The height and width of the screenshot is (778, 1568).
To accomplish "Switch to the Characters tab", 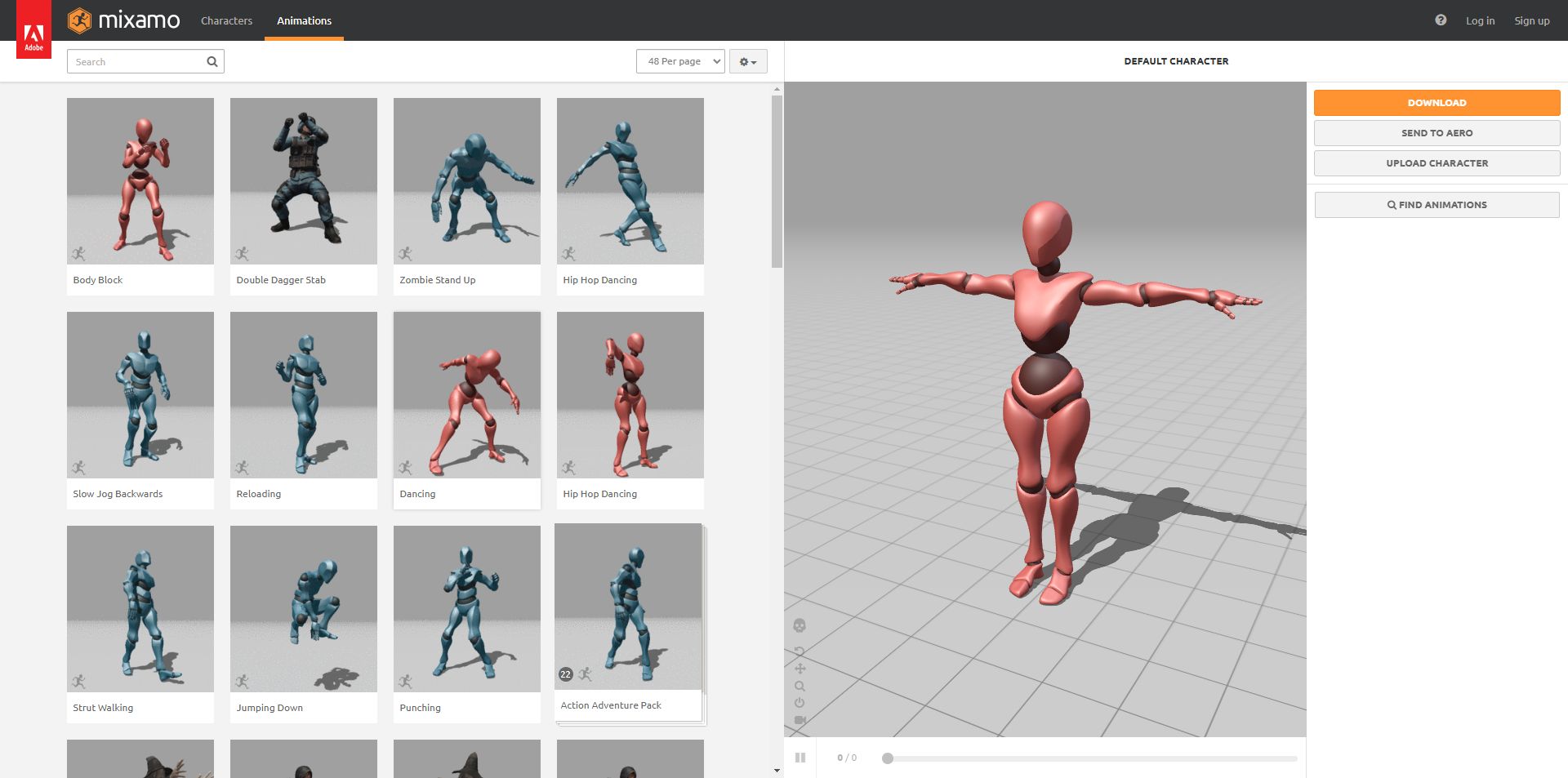I will 226,20.
